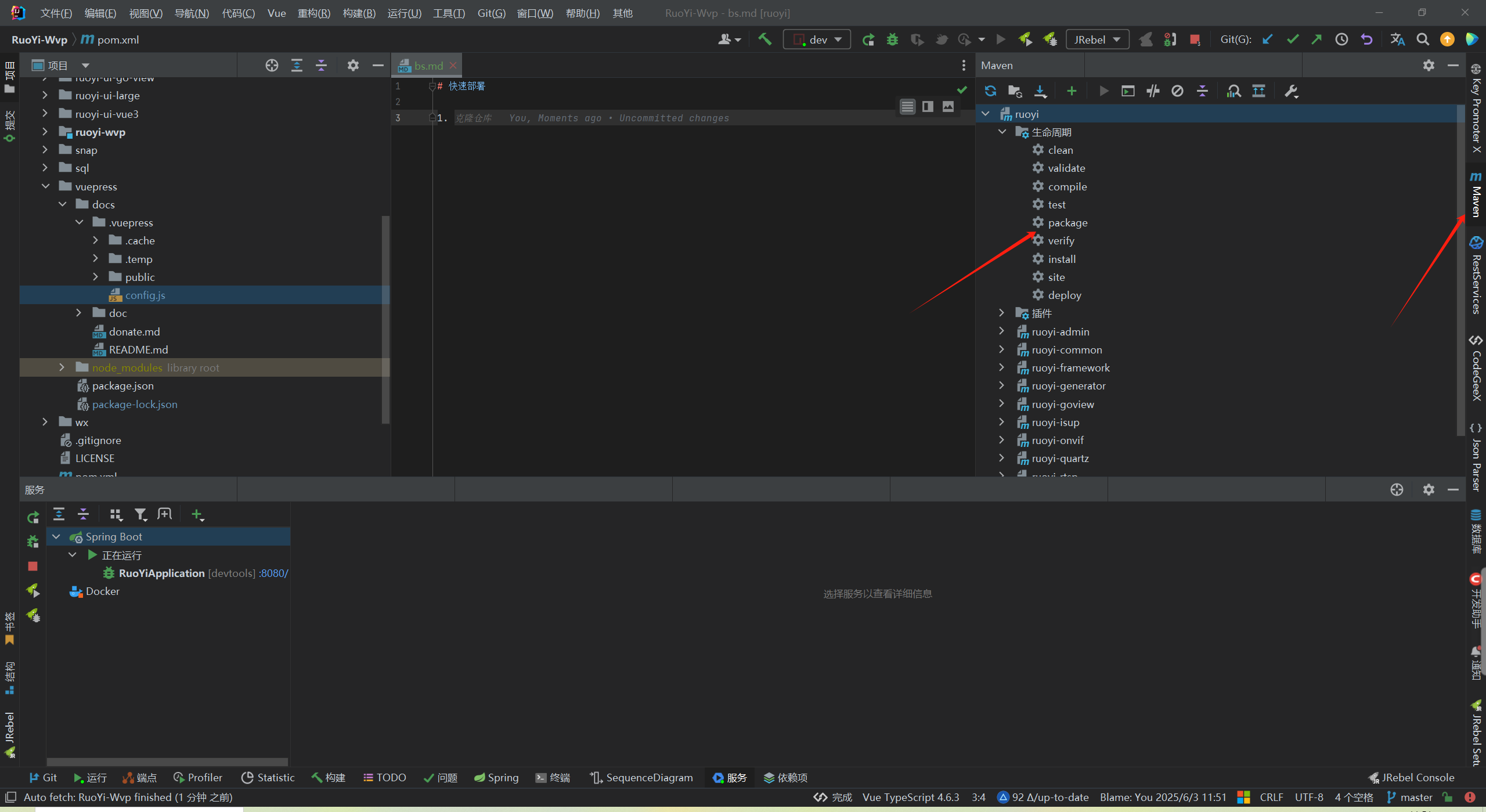Open the dev run configuration dropdown
1486x812 pixels.
(x=817, y=39)
